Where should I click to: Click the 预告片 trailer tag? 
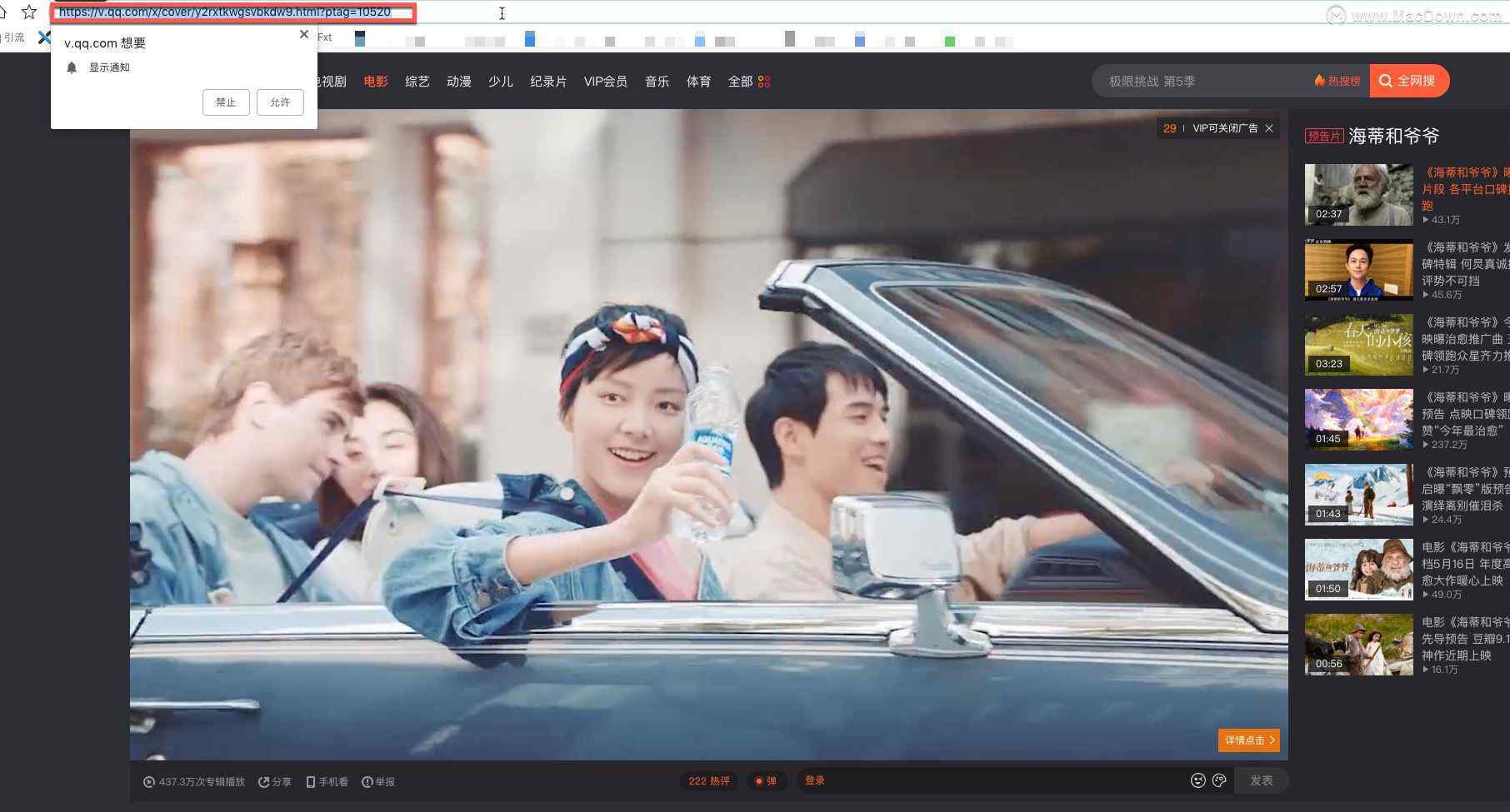[1324, 136]
